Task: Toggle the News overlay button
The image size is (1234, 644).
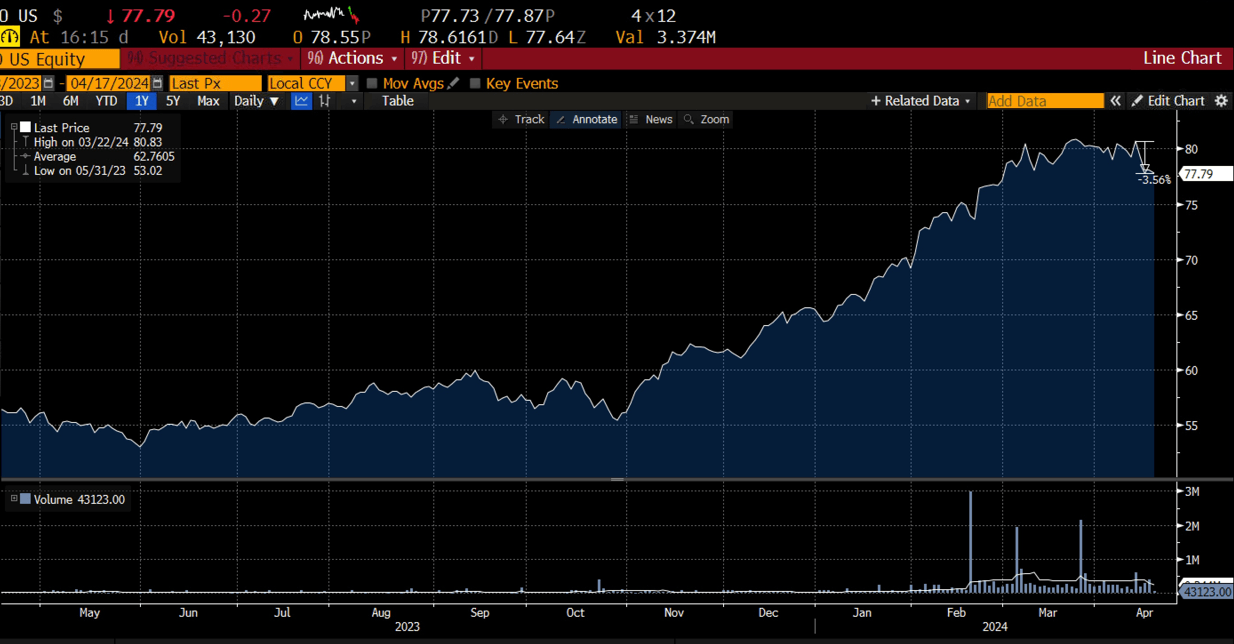Action: click(x=650, y=119)
